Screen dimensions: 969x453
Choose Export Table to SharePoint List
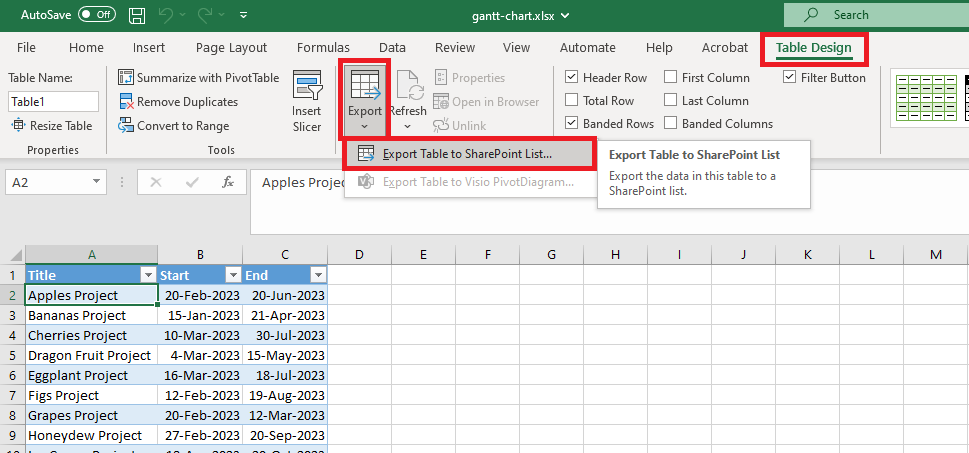[x=470, y=155]
